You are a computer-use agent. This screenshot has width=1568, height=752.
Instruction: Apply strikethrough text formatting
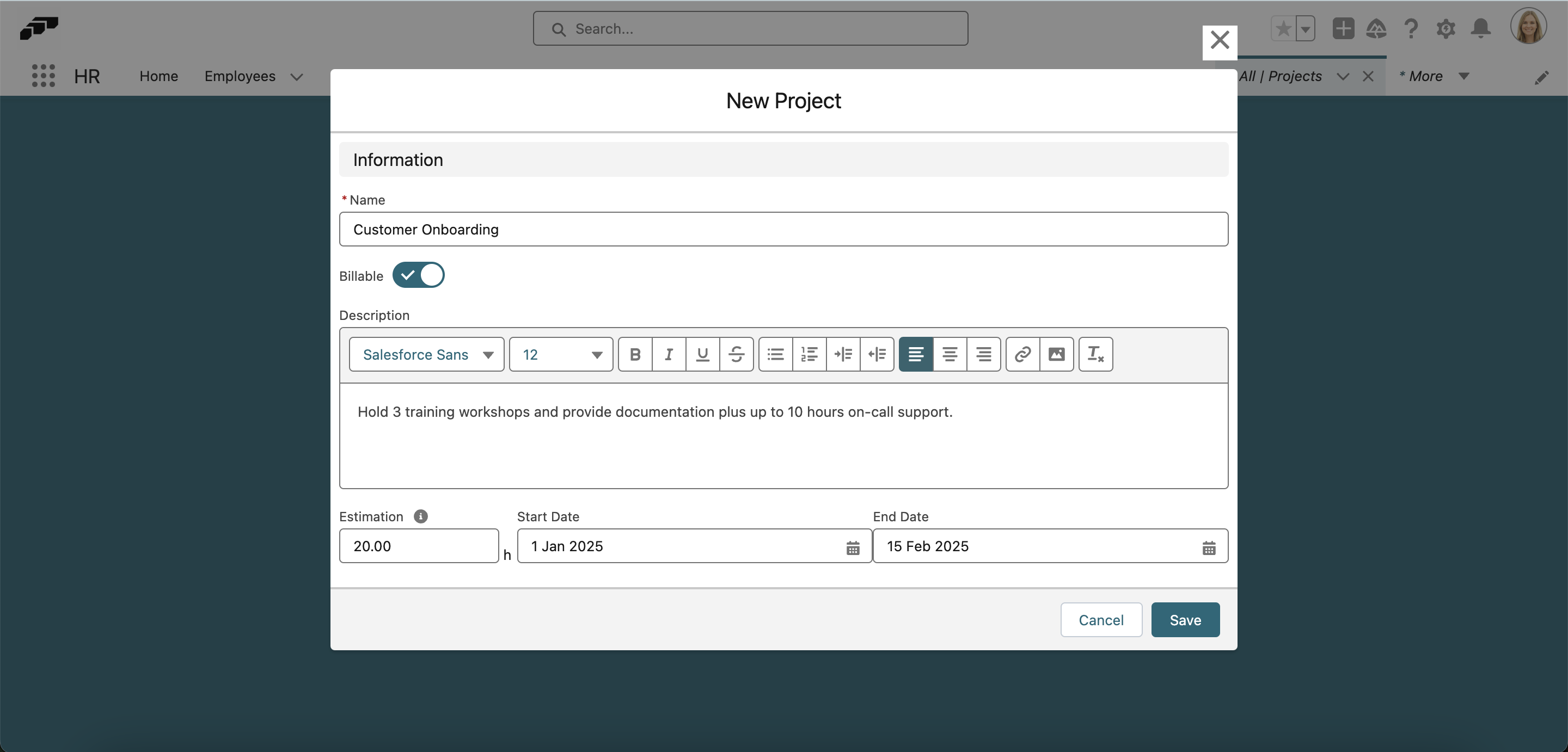coord(737,354)
